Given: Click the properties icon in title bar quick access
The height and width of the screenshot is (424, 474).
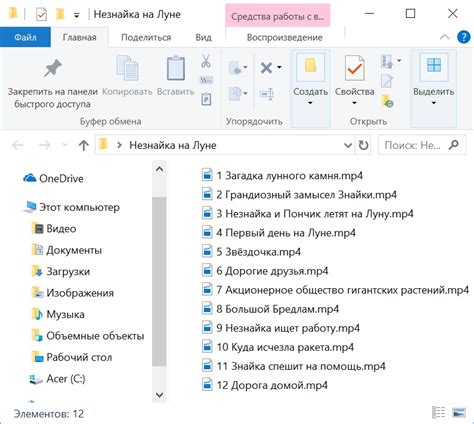Looking at the screenshot, I should [x=41, y=14].
